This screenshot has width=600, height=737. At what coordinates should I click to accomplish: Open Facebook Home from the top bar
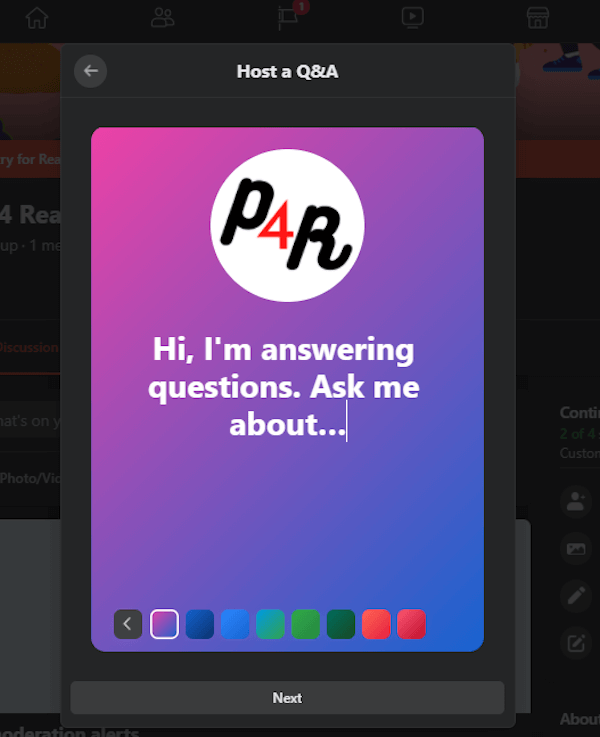point(37,18)
